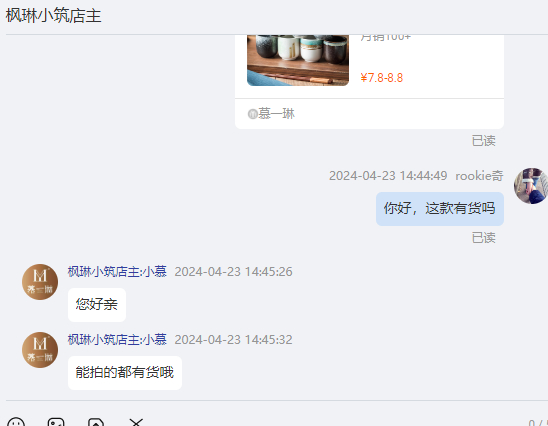Image resolution: width=548 pixels, height=426 pixels.
Task: Click the shop avatar beside 能拍的都有货哦
Action: click(x=40, y=350)
